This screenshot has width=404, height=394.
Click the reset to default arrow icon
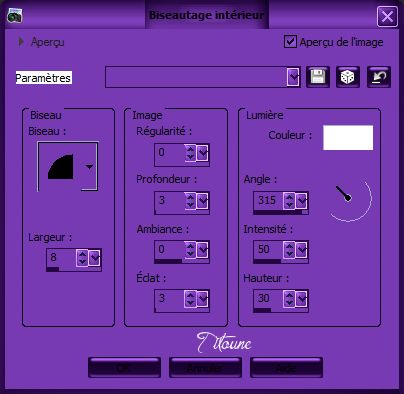(x=379, y=77)
